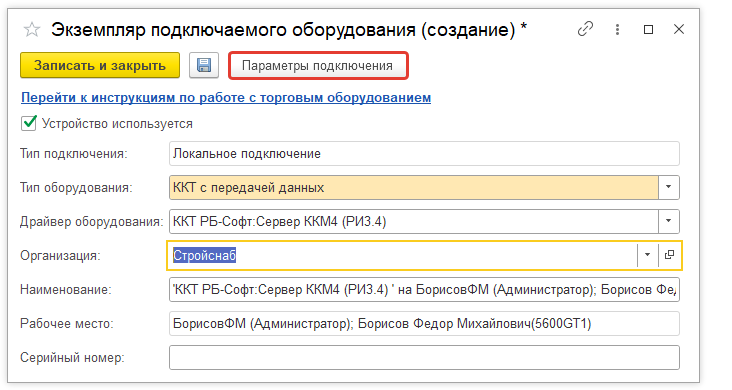Open selected organization card icon
This screenshot has width=732, height=390.
669,255
